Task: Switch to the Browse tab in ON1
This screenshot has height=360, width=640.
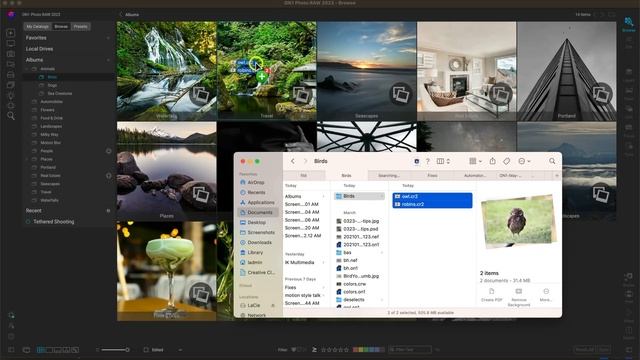Action: [x=61, y=27]
